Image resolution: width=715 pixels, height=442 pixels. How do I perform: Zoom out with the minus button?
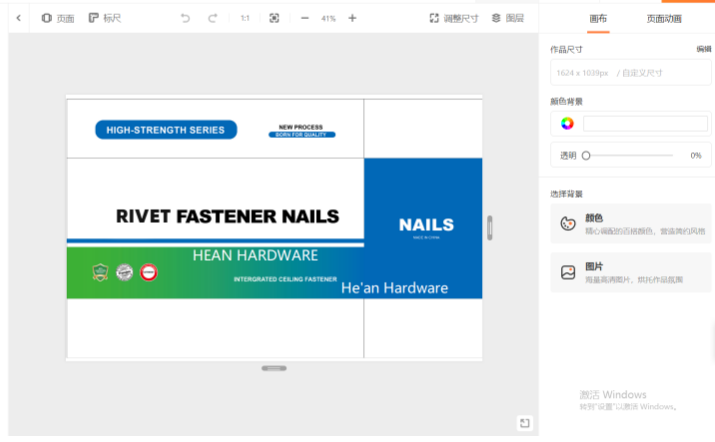(304, 18)
